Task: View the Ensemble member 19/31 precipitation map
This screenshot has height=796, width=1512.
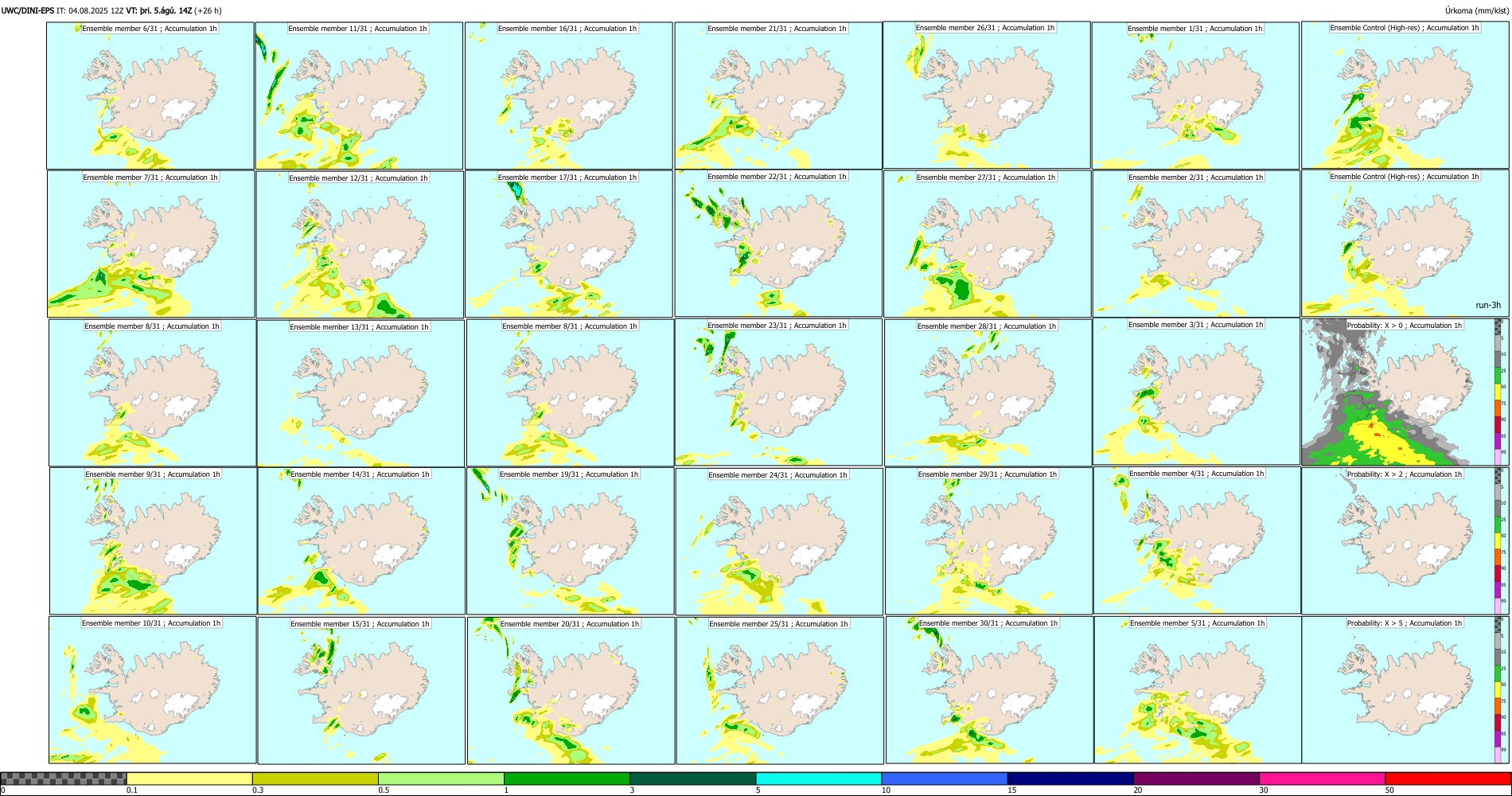Action: [x=570, y=540]
